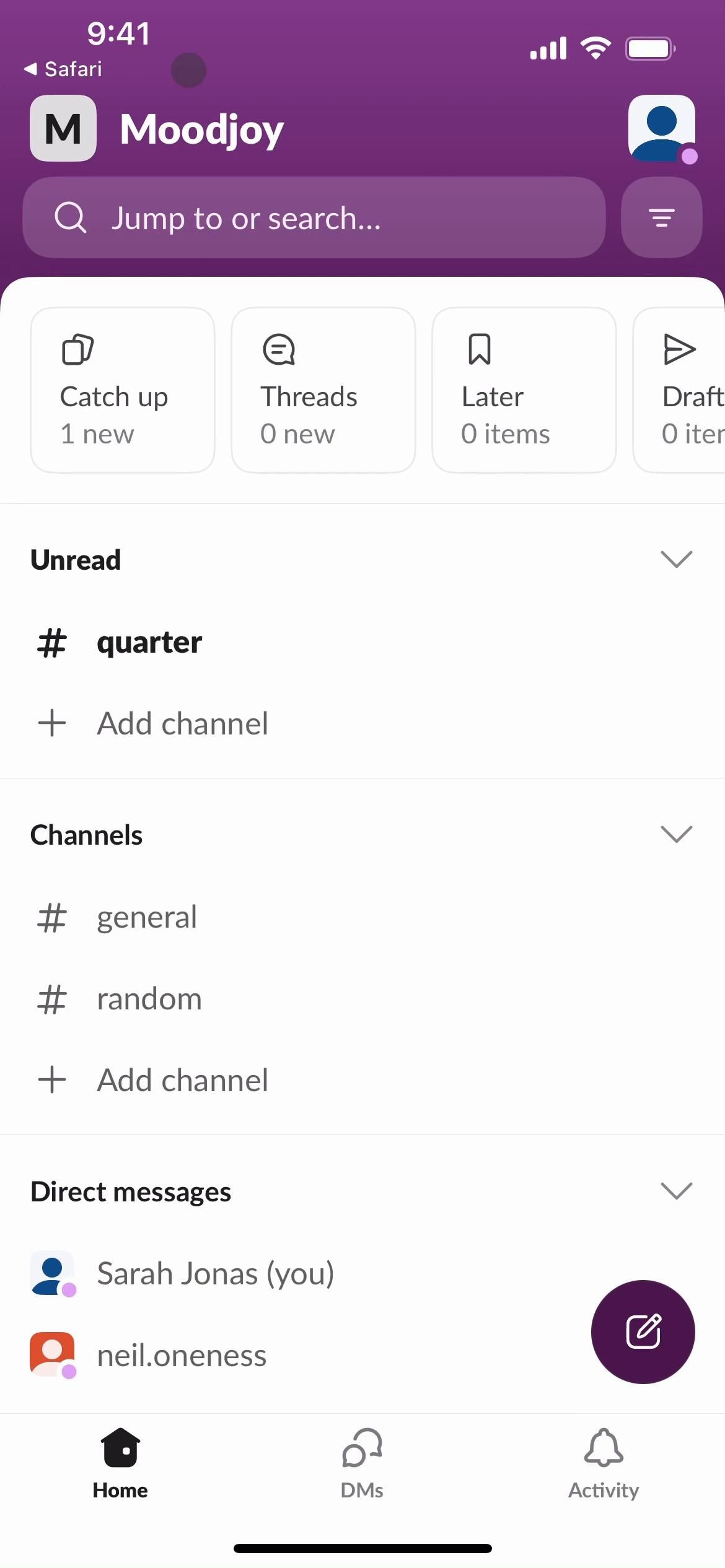Viewport: 725px width, 1568px height.
Task: Open the unread quarter channel
Action: [x=149, y=642]
